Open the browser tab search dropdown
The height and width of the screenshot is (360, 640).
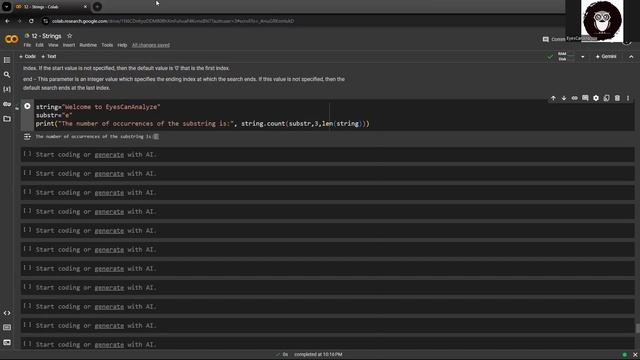(7, 7)
